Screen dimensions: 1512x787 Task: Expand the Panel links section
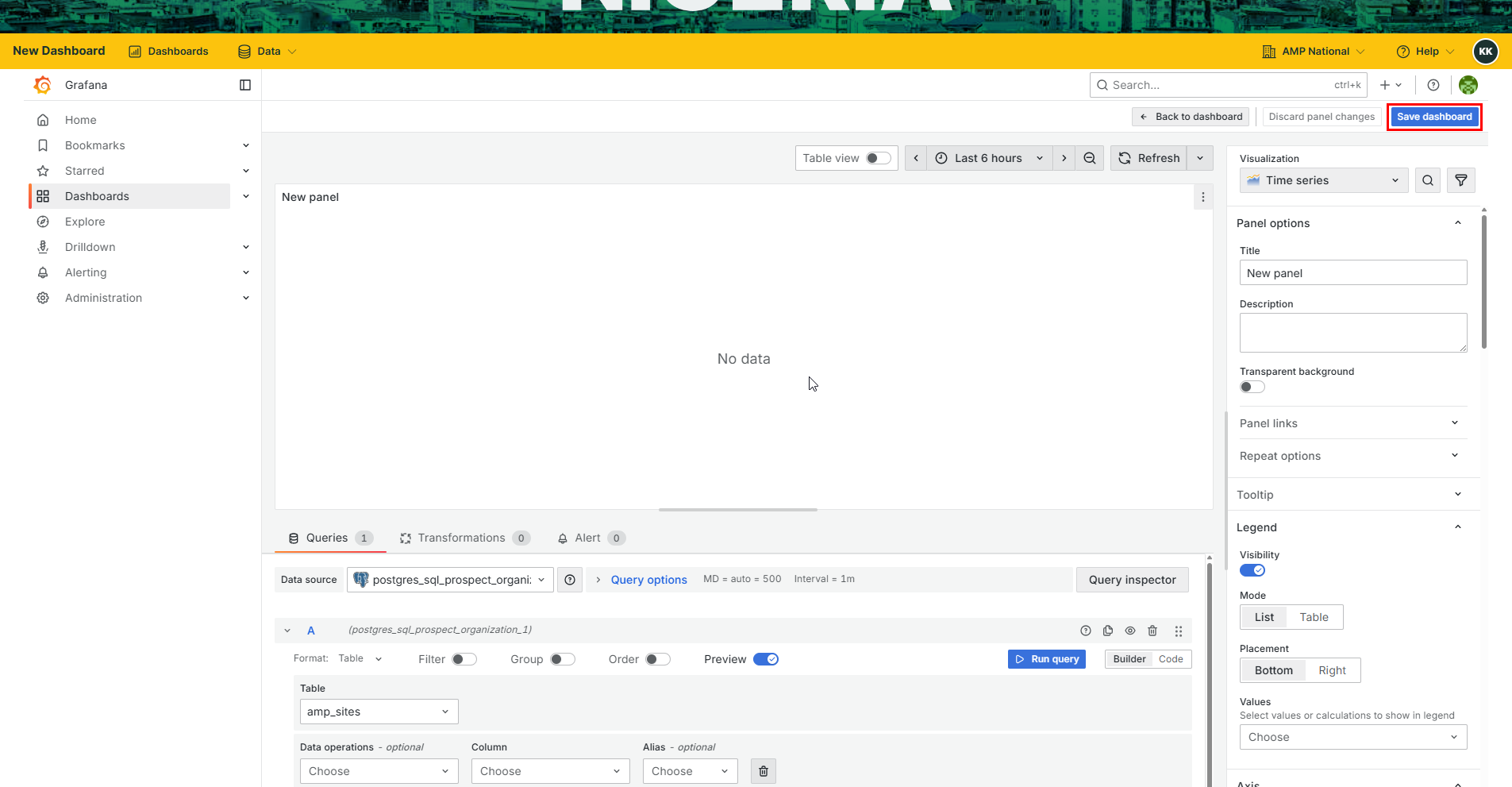click(1353, 423)
